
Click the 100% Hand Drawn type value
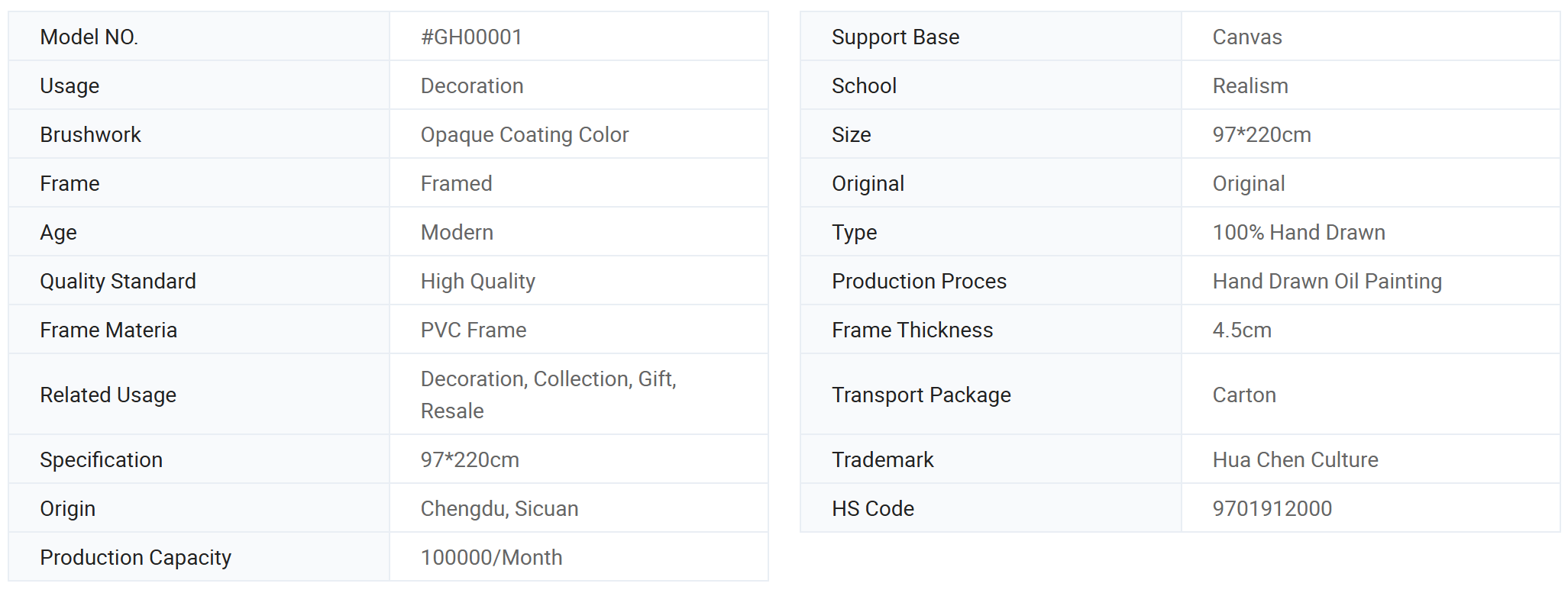(x=1299, y=232)
